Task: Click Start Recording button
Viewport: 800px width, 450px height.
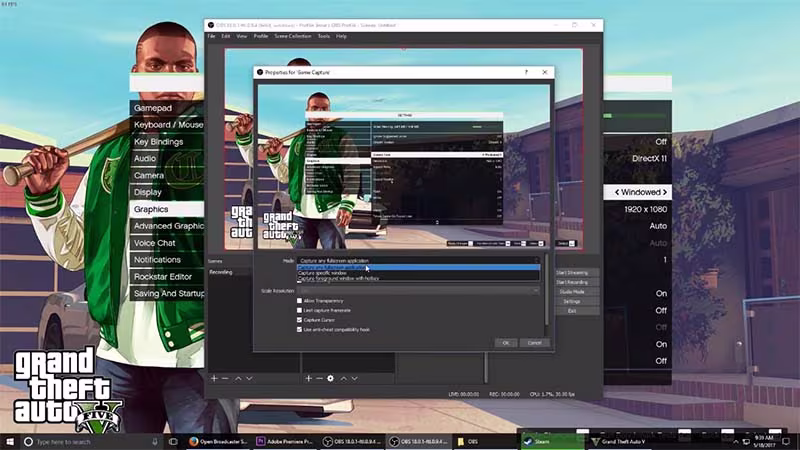Action: point(572,282)
